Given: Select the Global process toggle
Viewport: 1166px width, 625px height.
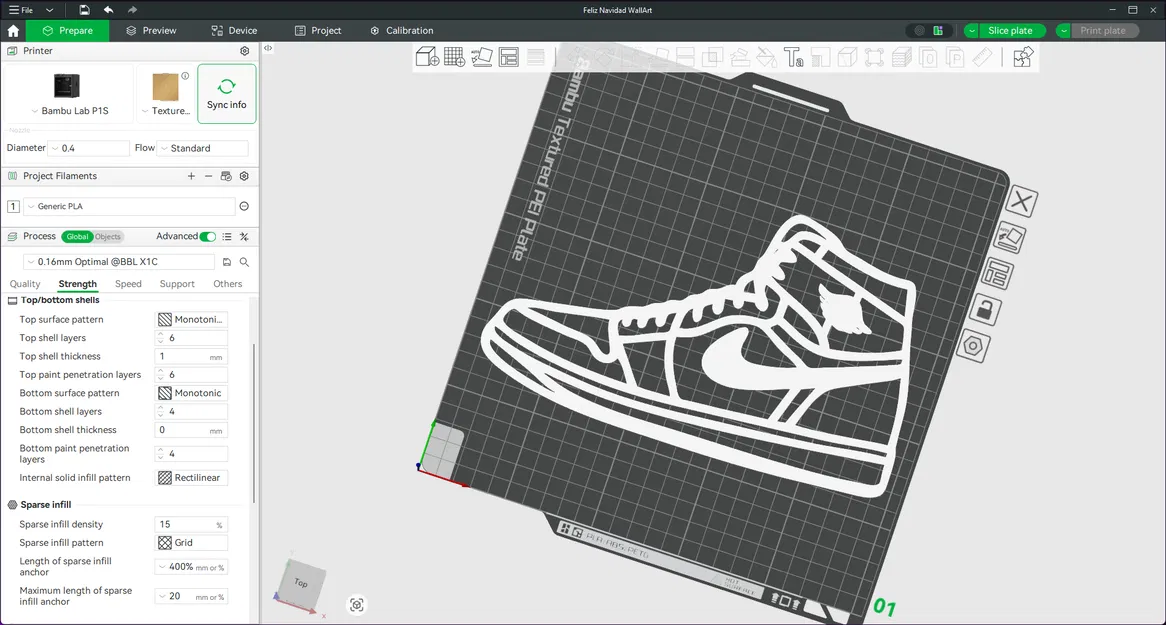Looking at the screenshot, I should pos(77,237).
